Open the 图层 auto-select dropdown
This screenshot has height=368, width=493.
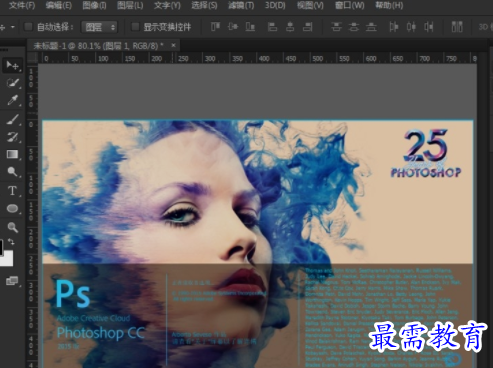click(100, 27)
